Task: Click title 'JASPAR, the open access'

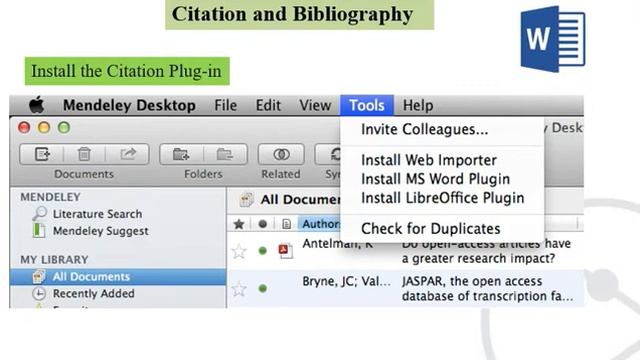Action: [x=472, y=281]
